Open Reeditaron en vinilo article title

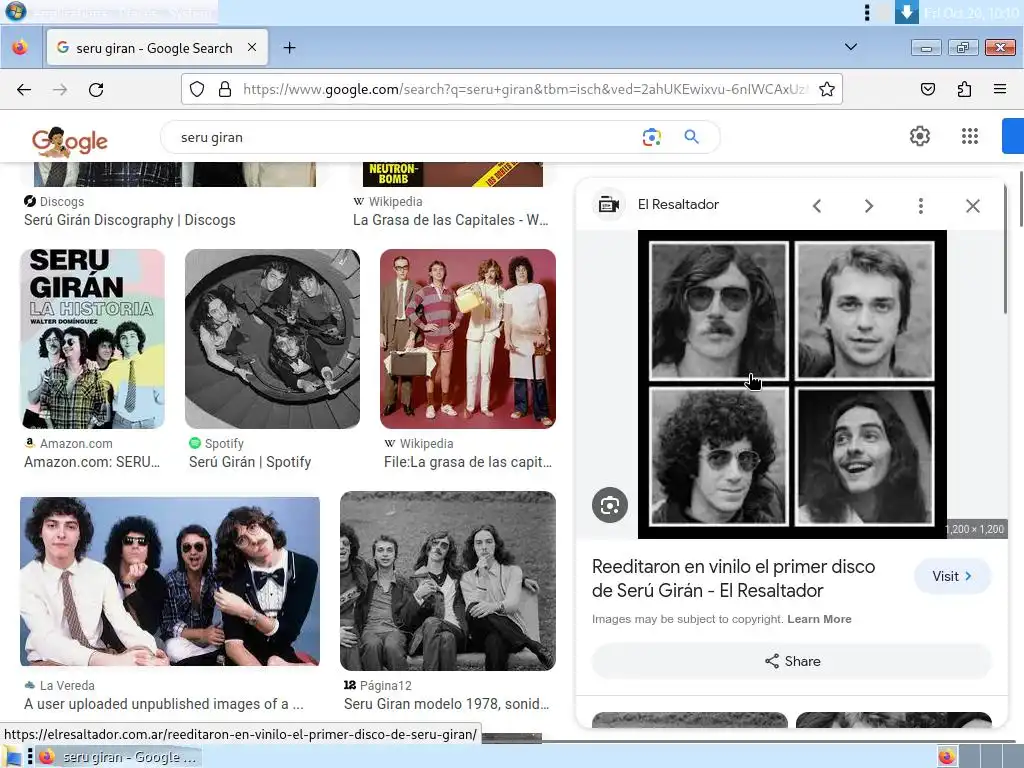[733, 579]
